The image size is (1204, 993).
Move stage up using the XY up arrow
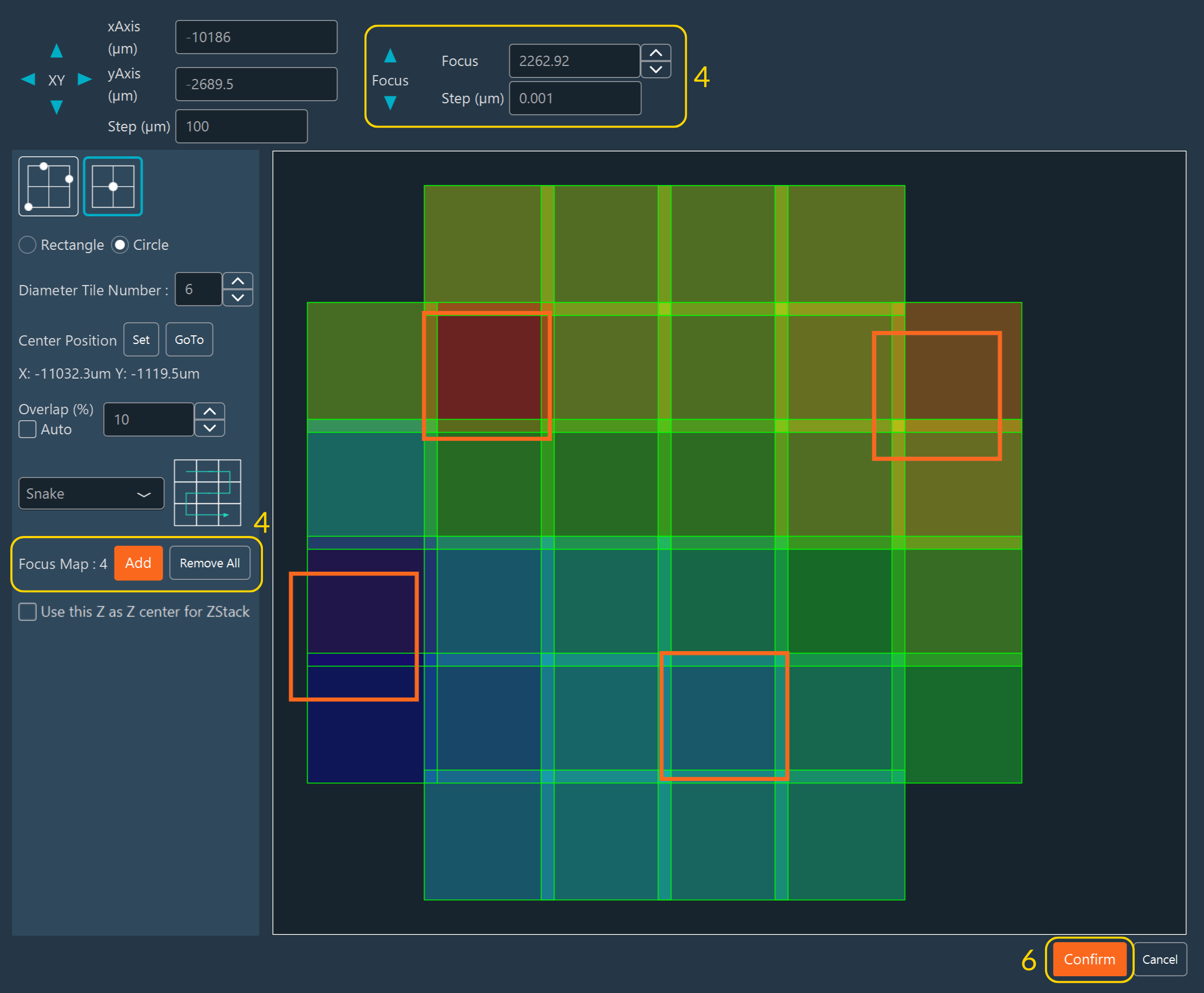(57, 50)
